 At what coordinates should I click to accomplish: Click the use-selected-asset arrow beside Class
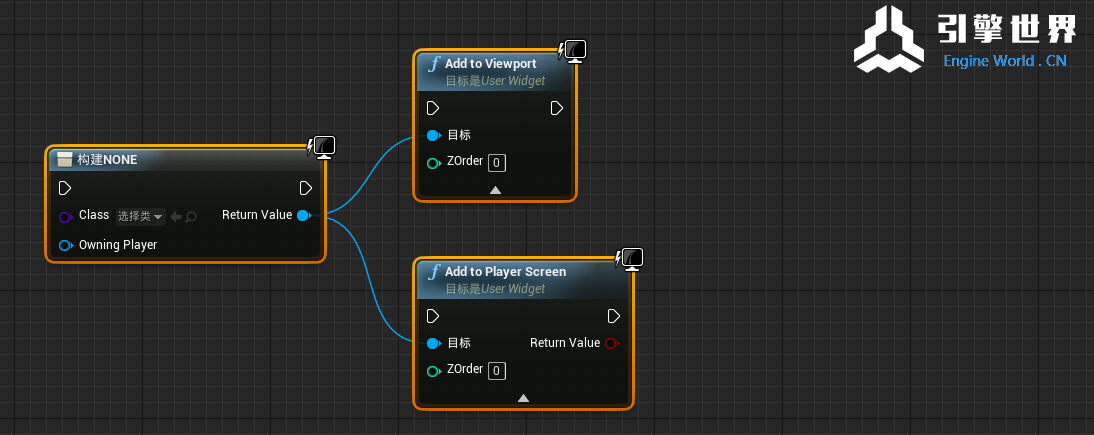pos(175,216)
